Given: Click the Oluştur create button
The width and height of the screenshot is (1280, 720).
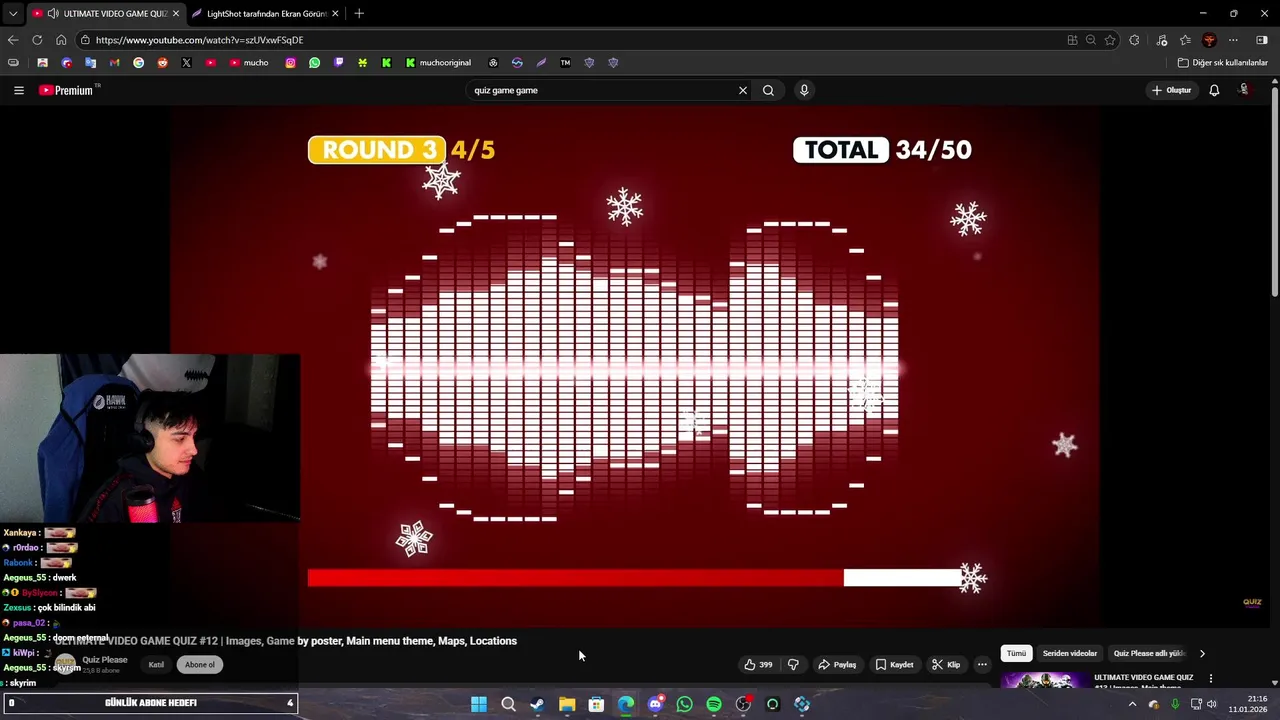Looking at the screenshot, I should [x=1171, y=90].
